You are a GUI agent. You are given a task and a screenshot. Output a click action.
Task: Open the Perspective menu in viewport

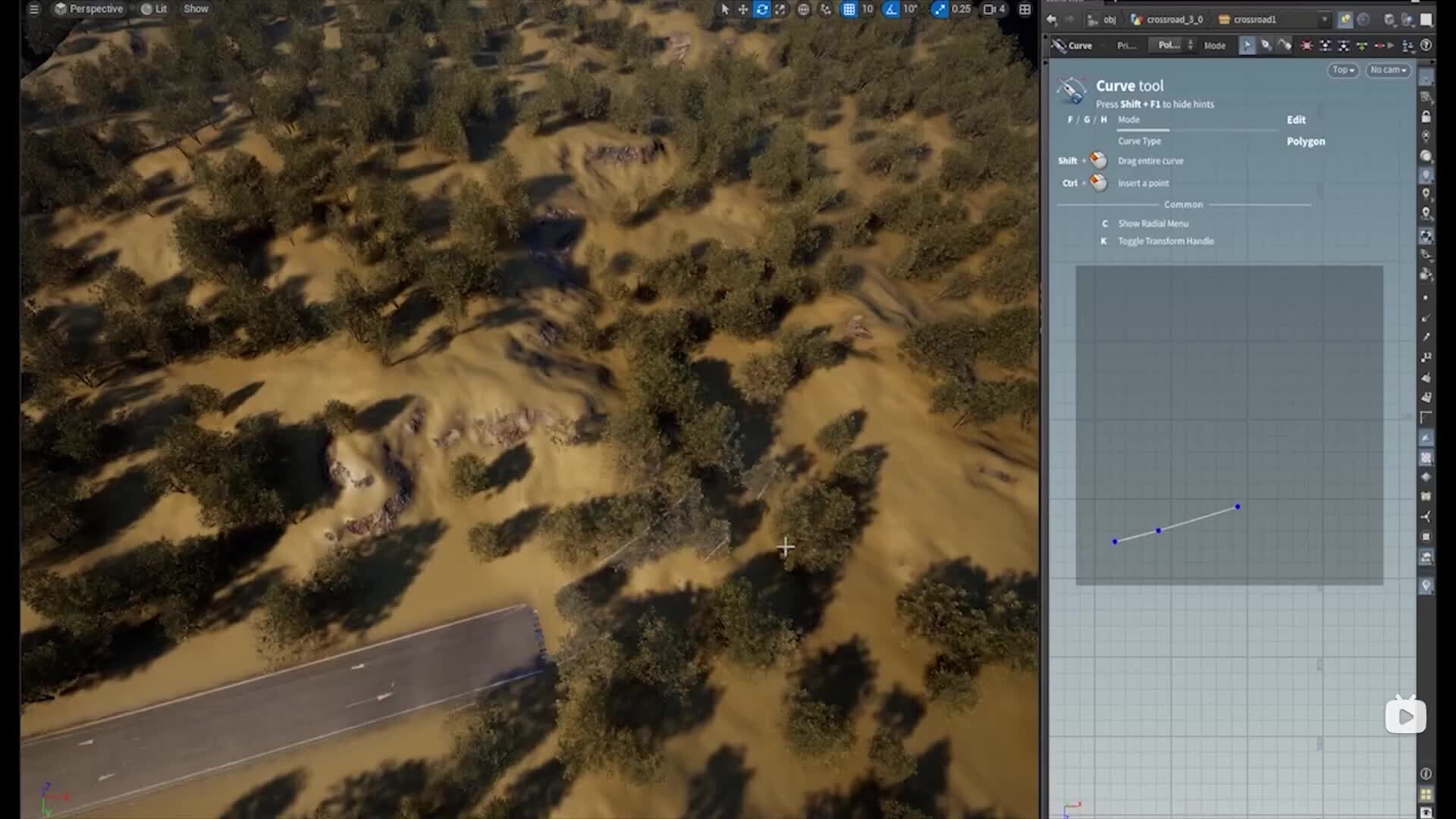[89, 9]
